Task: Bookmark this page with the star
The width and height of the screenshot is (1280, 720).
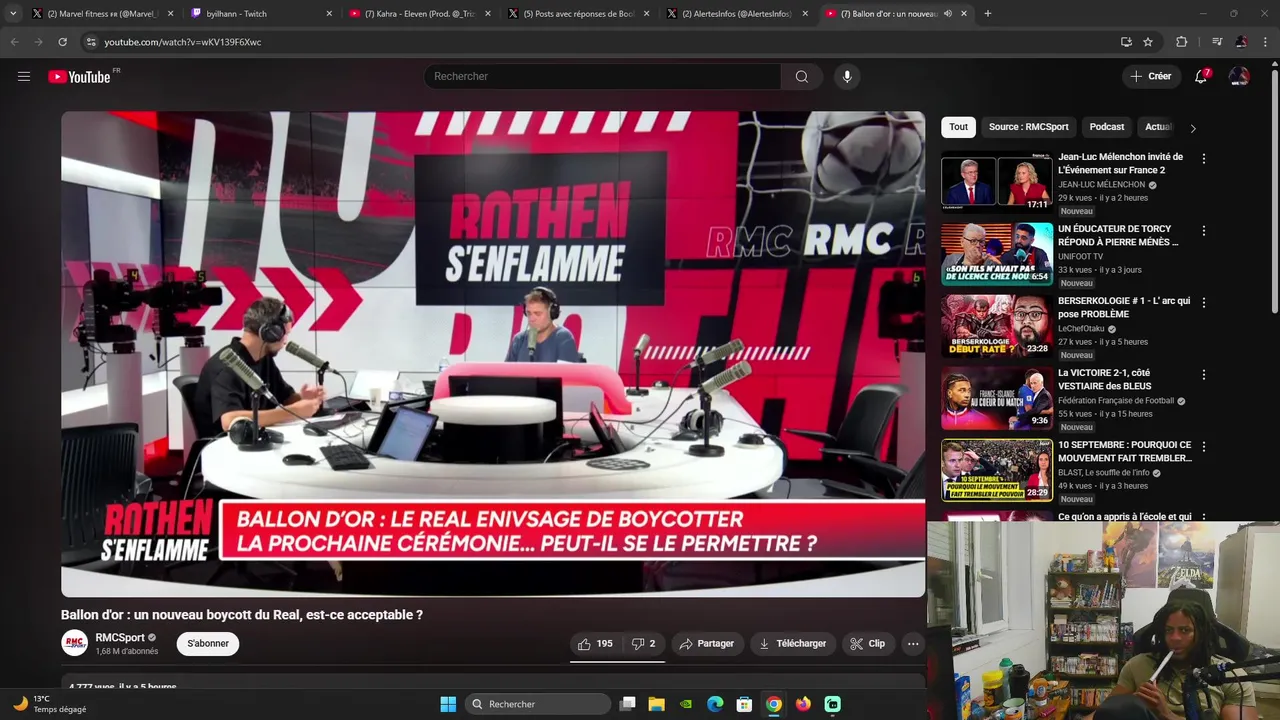Action: click(x=1148, y=42)
